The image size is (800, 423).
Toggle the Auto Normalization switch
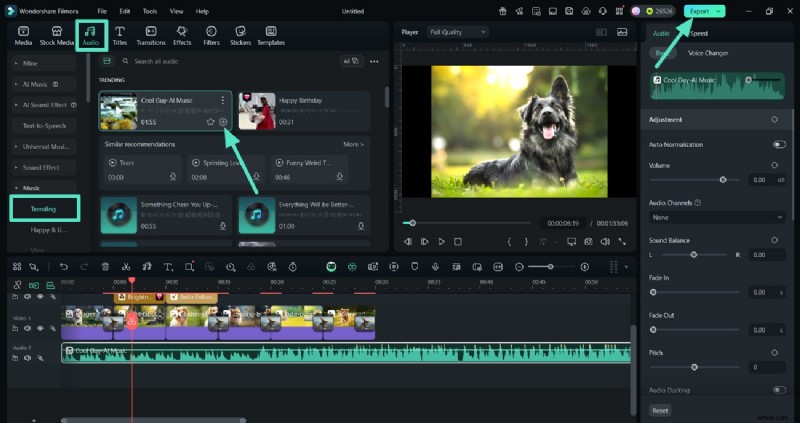coord(778,144)
